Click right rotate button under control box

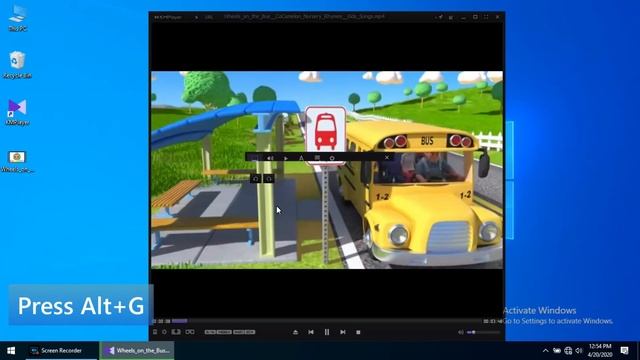click(269, 178)
